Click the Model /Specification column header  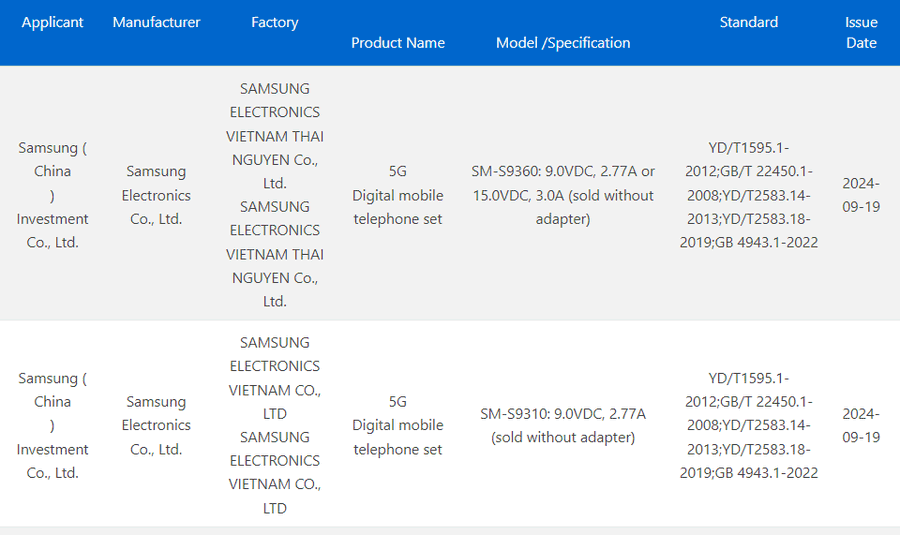(563, 43)
